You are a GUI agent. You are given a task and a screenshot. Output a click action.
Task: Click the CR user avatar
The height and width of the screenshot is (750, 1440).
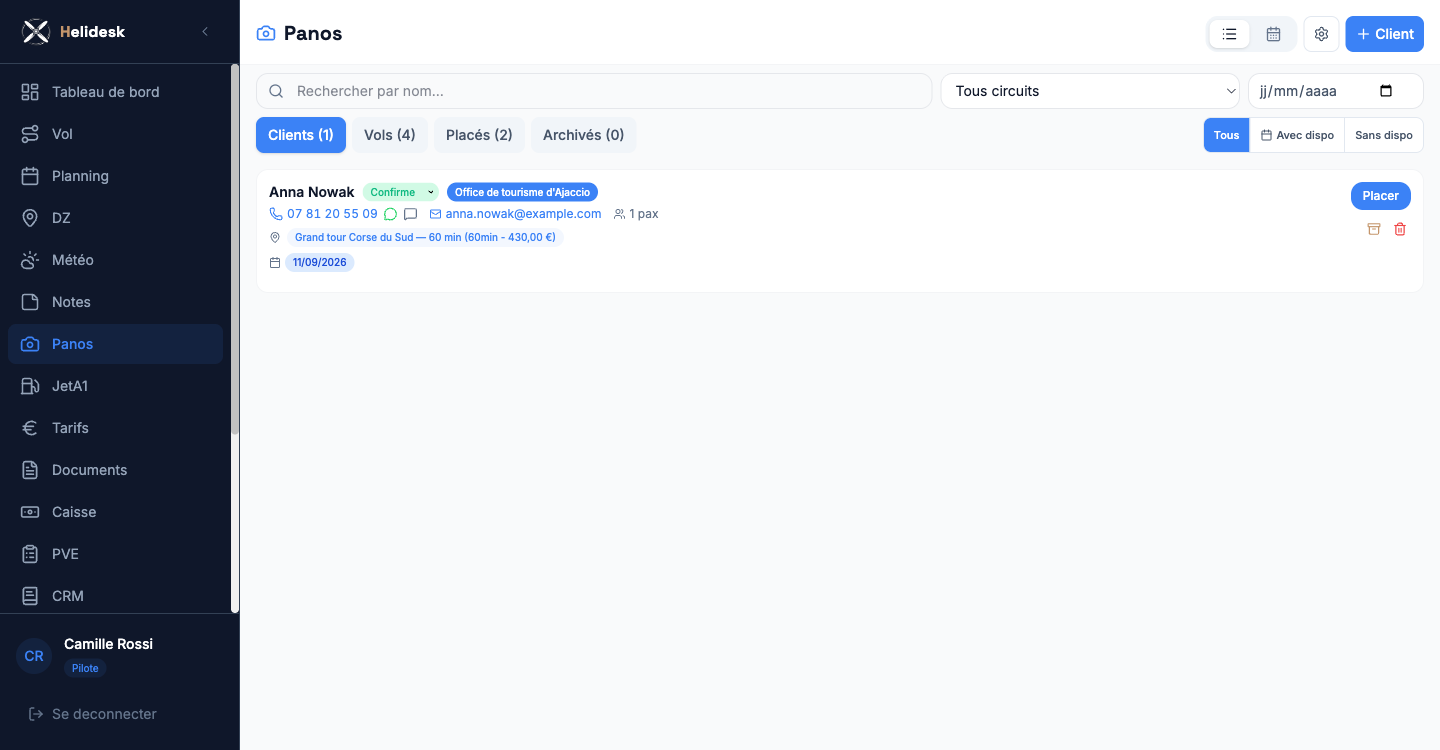[34, 656]
